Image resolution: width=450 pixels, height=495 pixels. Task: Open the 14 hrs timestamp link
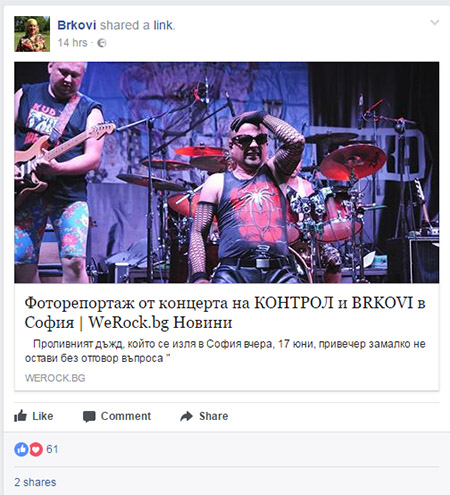tap(72, 43)
